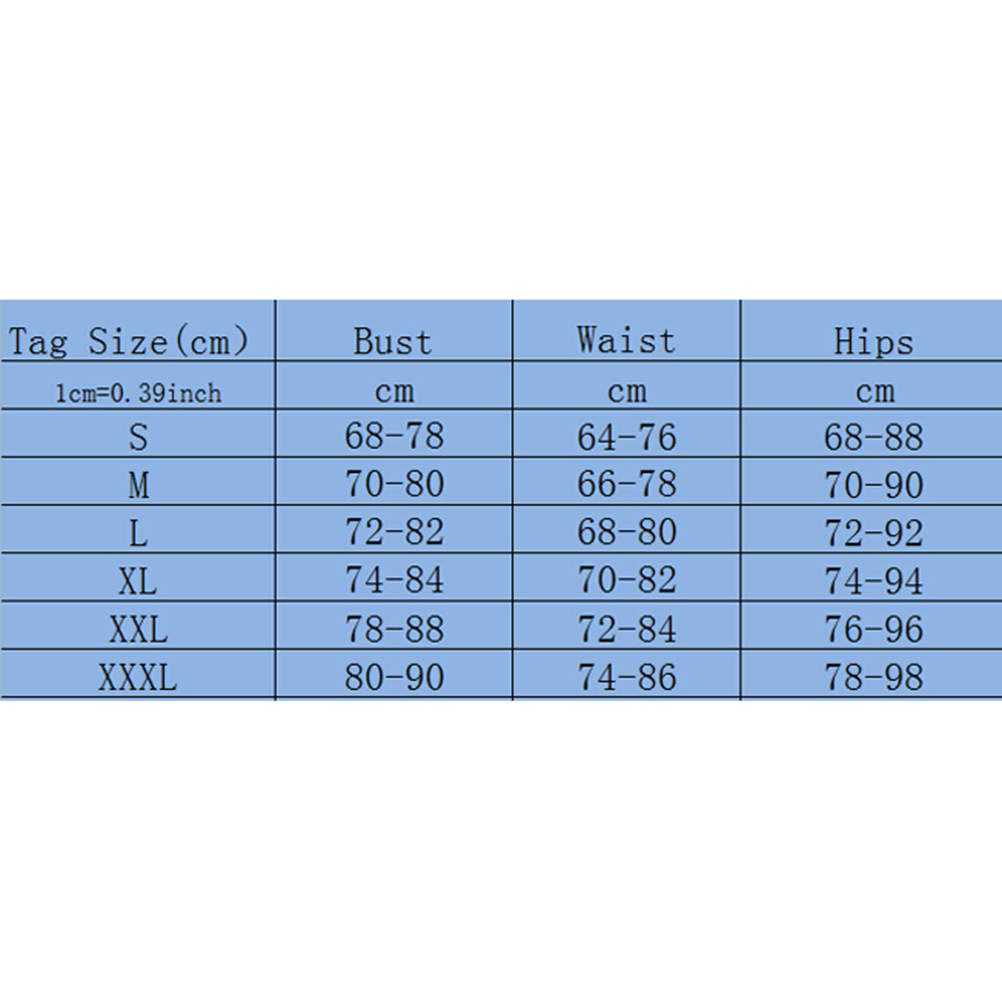The image size is (1002, 1002).
Task: Click the 66-78 waist value for size M
Action: (x=626, y=486)
